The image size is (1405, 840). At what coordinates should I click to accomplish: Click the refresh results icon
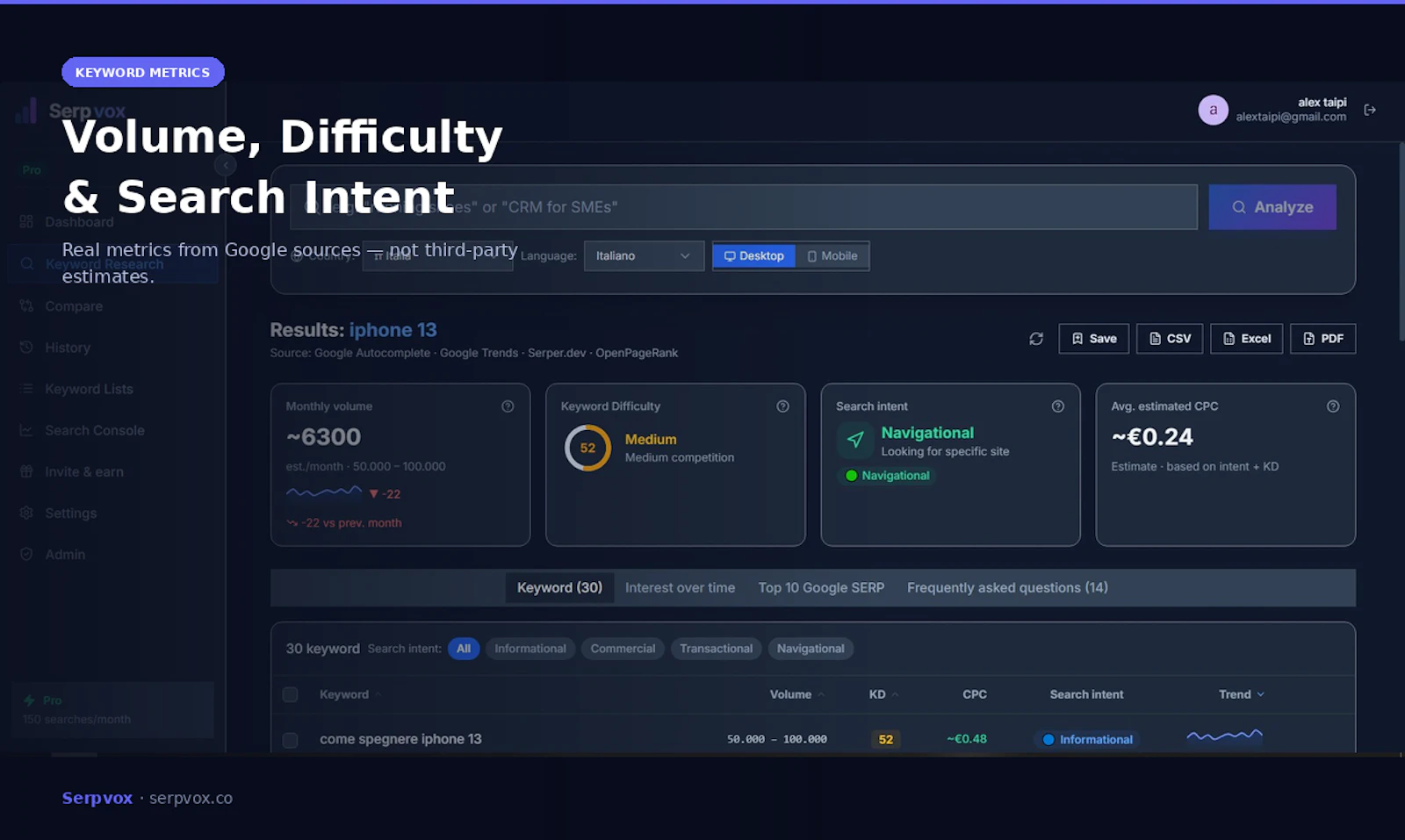click(1036, 339)
